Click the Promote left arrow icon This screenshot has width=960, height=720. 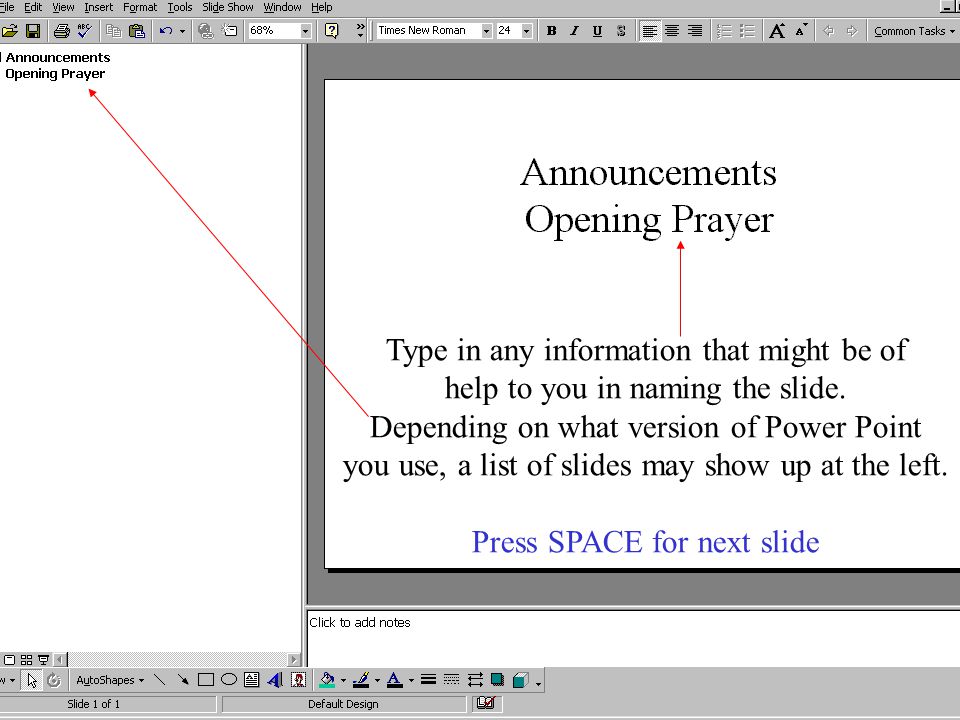[x=828, y=31]
